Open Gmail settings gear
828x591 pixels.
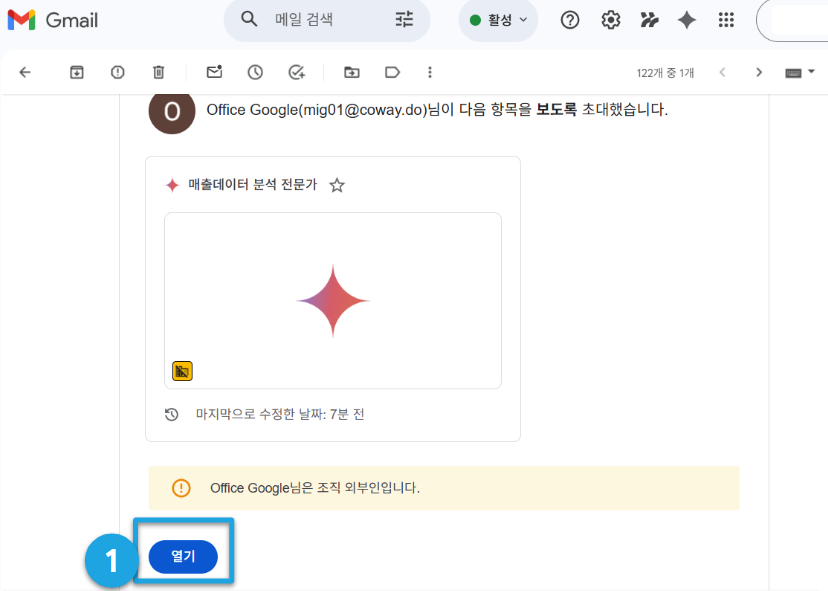click(611, 20)
